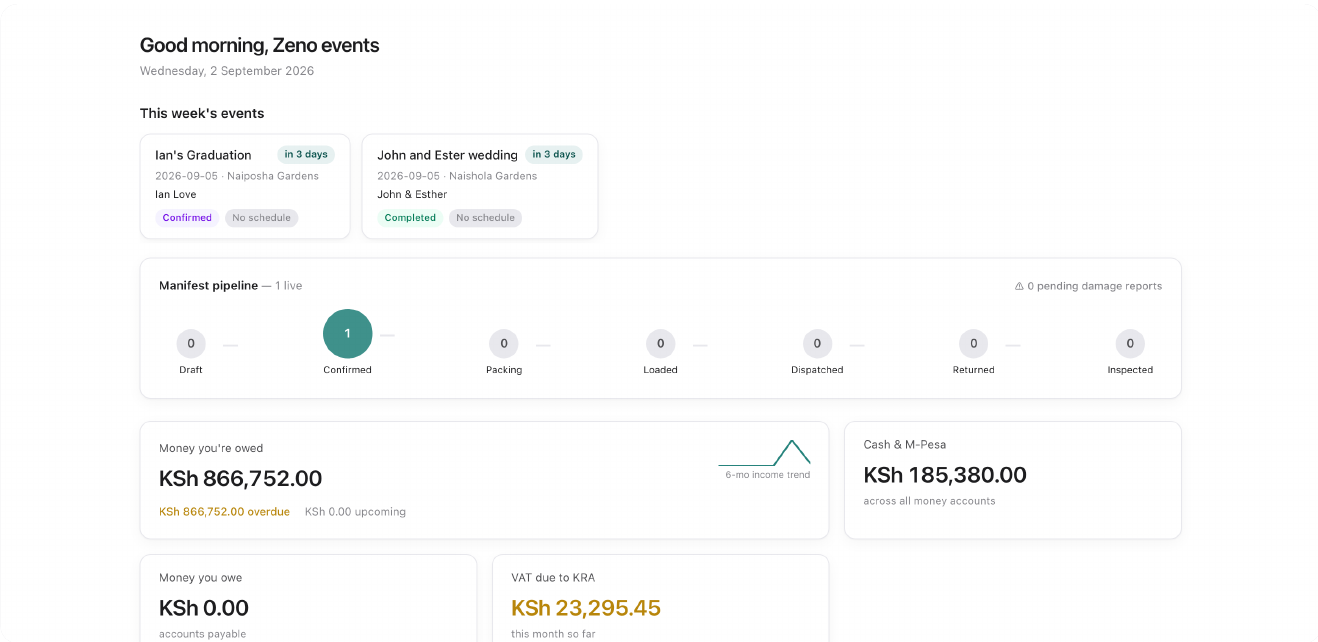
Task: Select the Confirmed pipeline stage circle
Action: coord(348,334)
